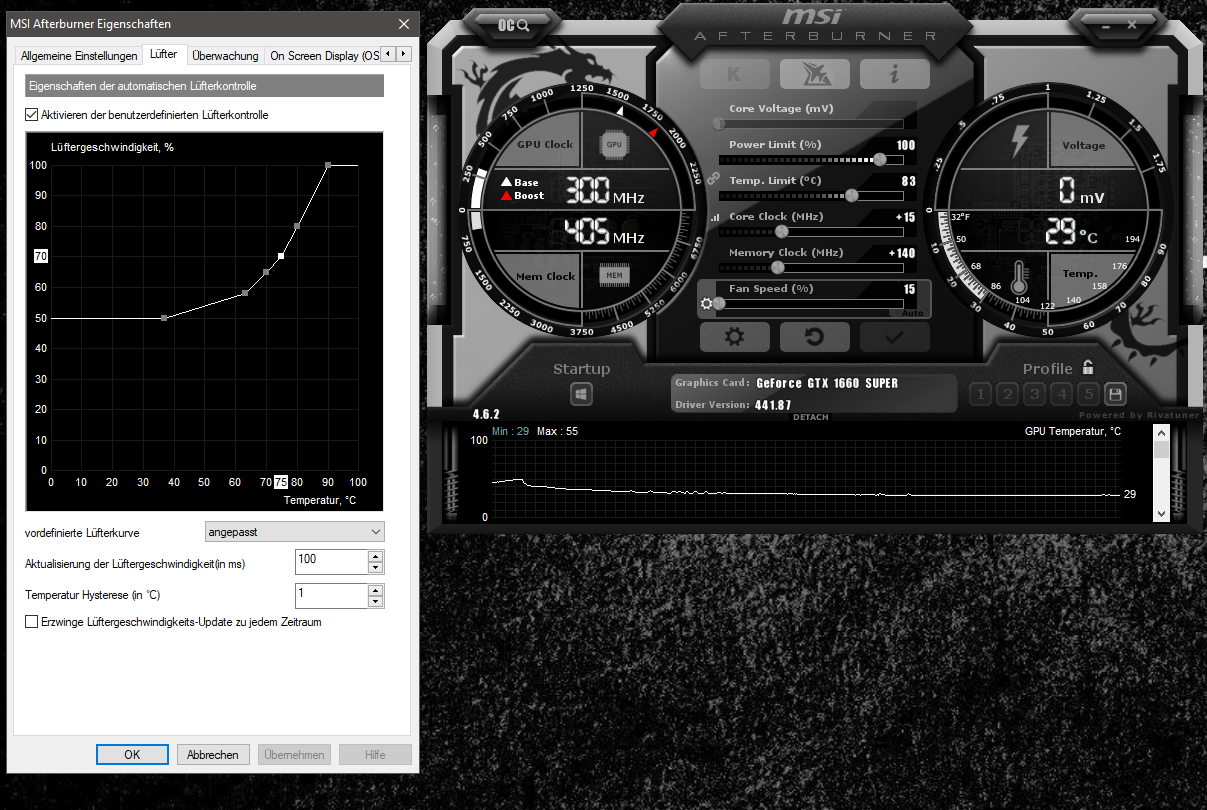Click the Aktualisierung interval input field

point(331,562)
